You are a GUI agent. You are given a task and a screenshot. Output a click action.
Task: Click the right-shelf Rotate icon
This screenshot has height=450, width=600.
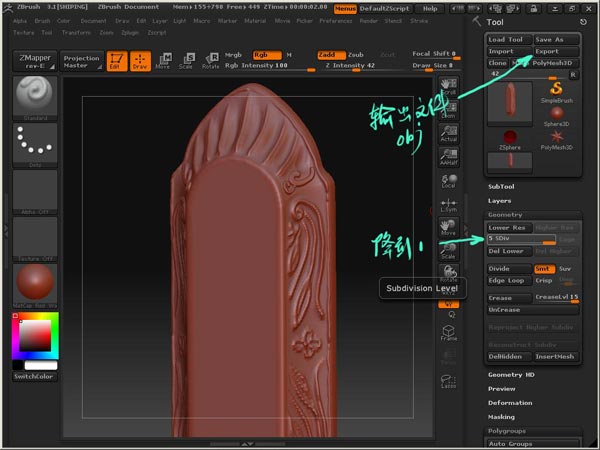448,274
